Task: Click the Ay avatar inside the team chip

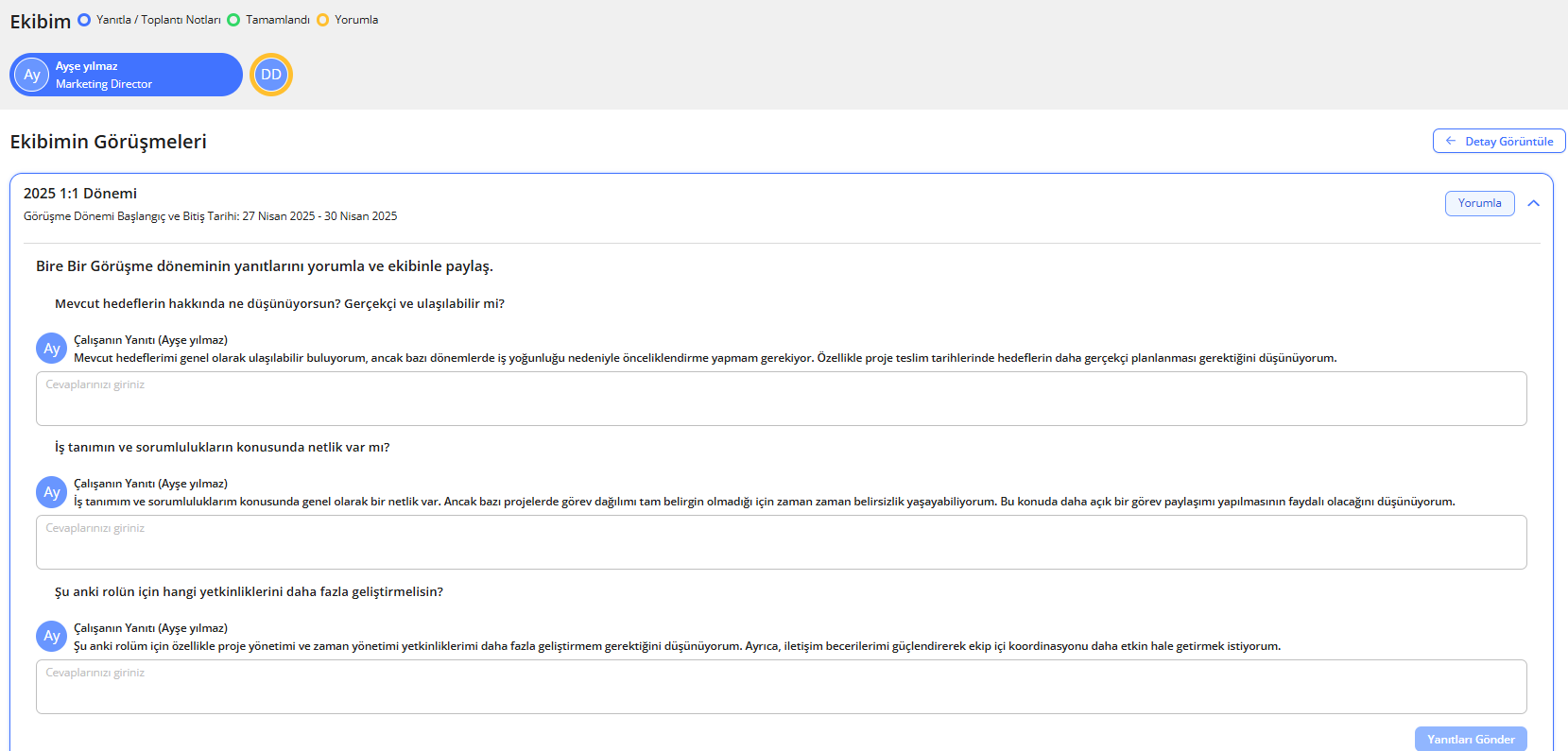Action: pos(32,75)
